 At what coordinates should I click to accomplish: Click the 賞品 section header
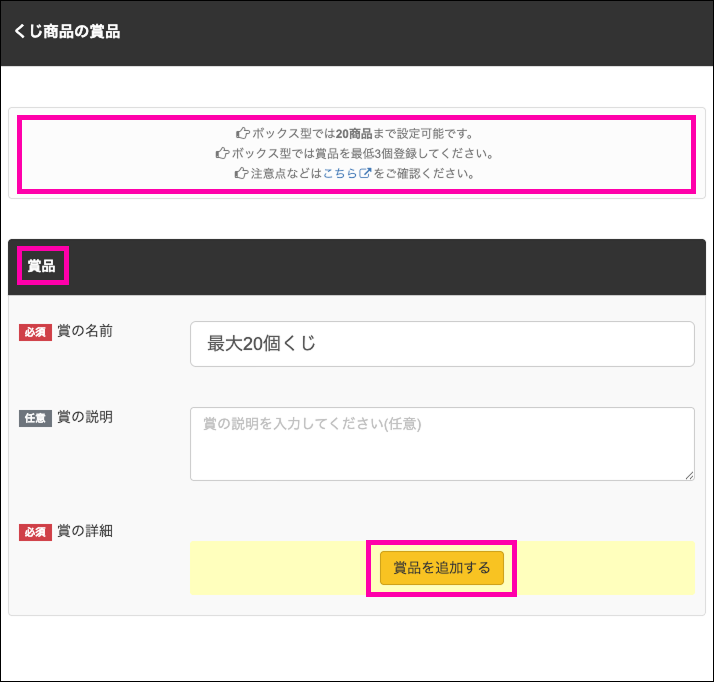point(41,266)
